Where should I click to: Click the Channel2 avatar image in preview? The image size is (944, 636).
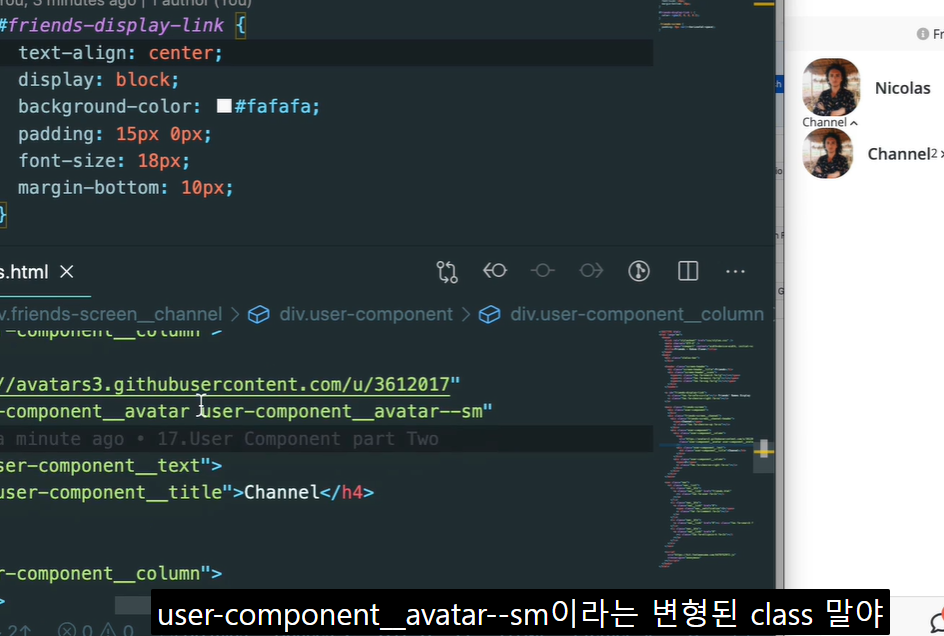pyautogui.click(x=827, y=153)
